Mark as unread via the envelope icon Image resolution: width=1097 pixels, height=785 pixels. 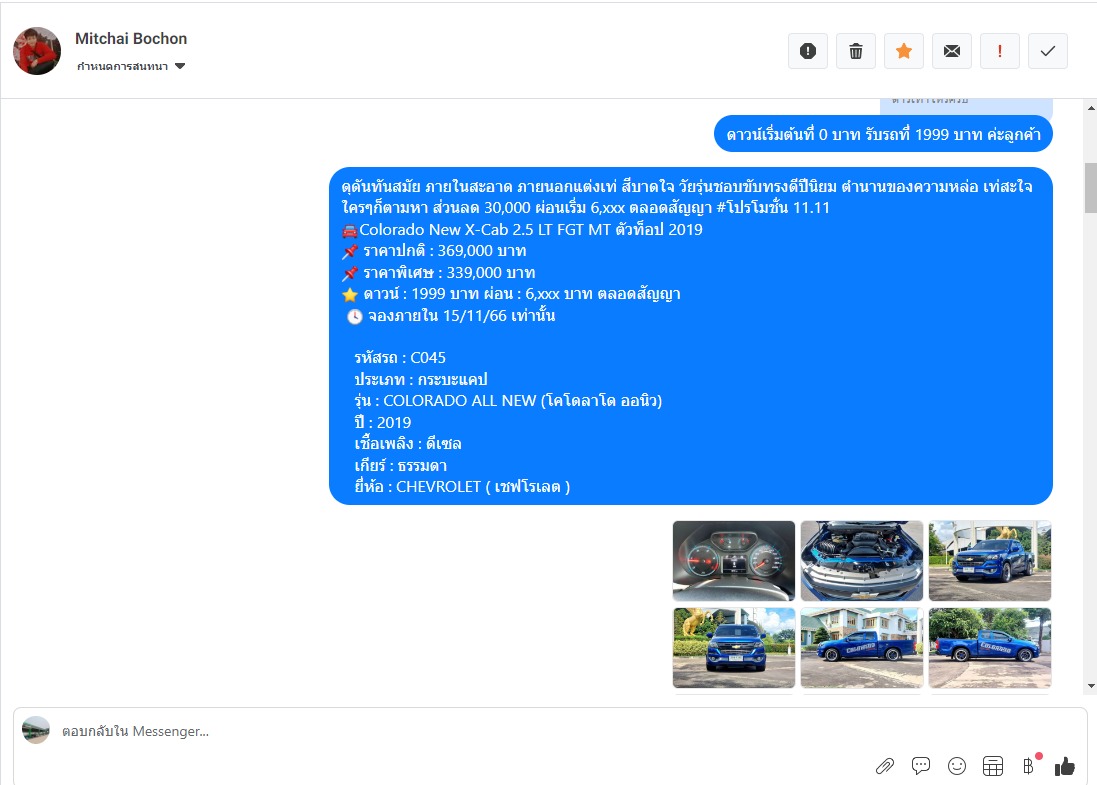point(951,51)
